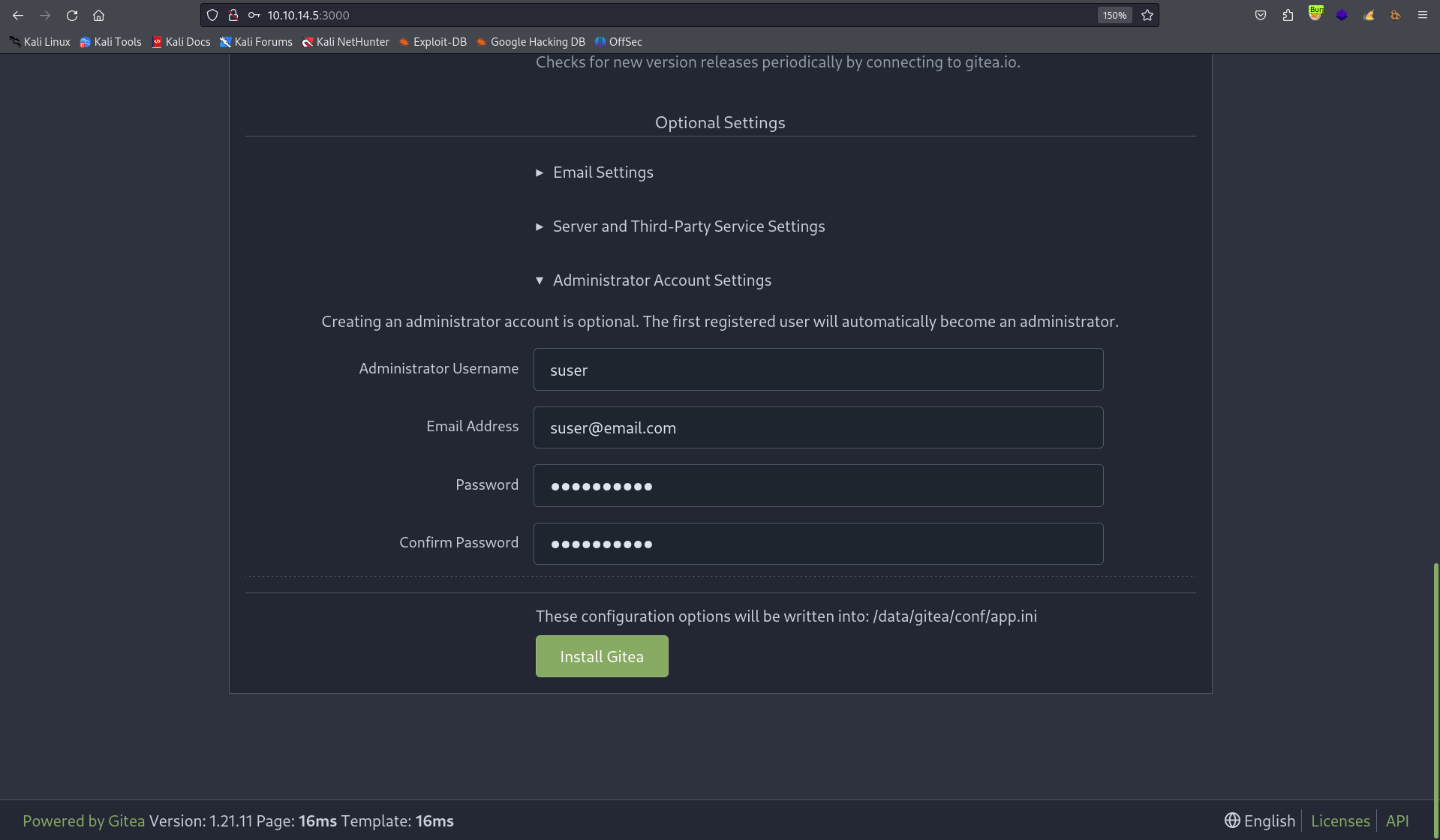1440x840 pixels.
Task: Click the Install Gitea button
Action: coord(602,656)
